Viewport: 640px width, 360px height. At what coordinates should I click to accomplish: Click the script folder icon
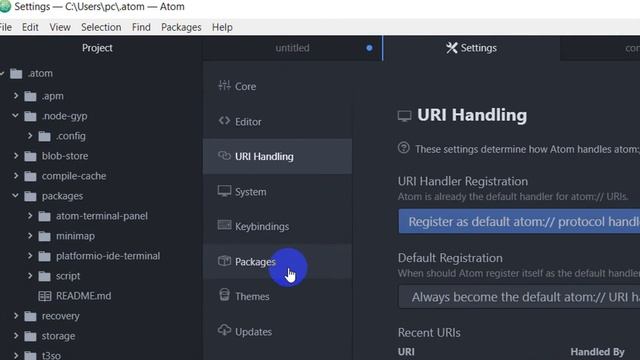[44, 276]
